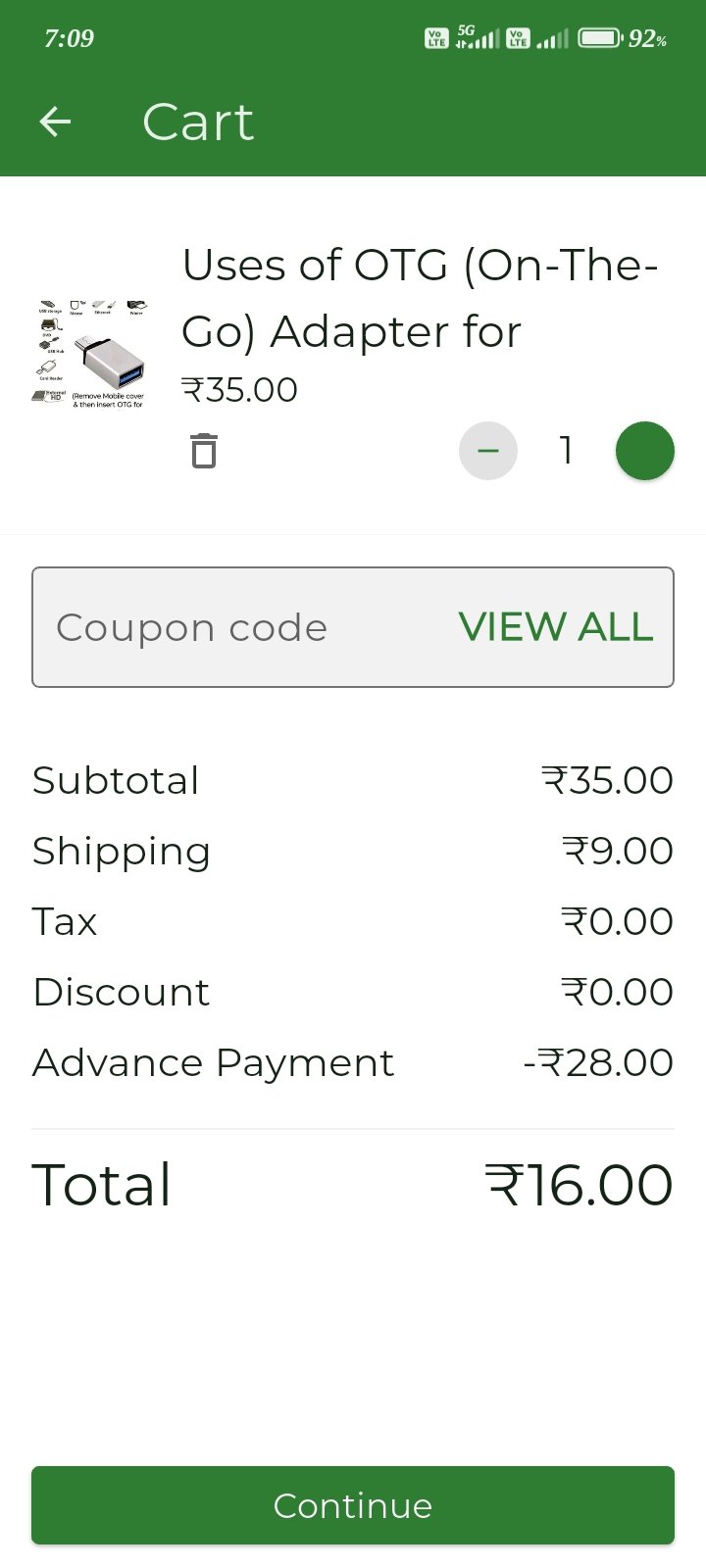Viewport: 706px width, 1568px height.
Task: Tap the battery icon in status bar
Action: coord(599,38)
